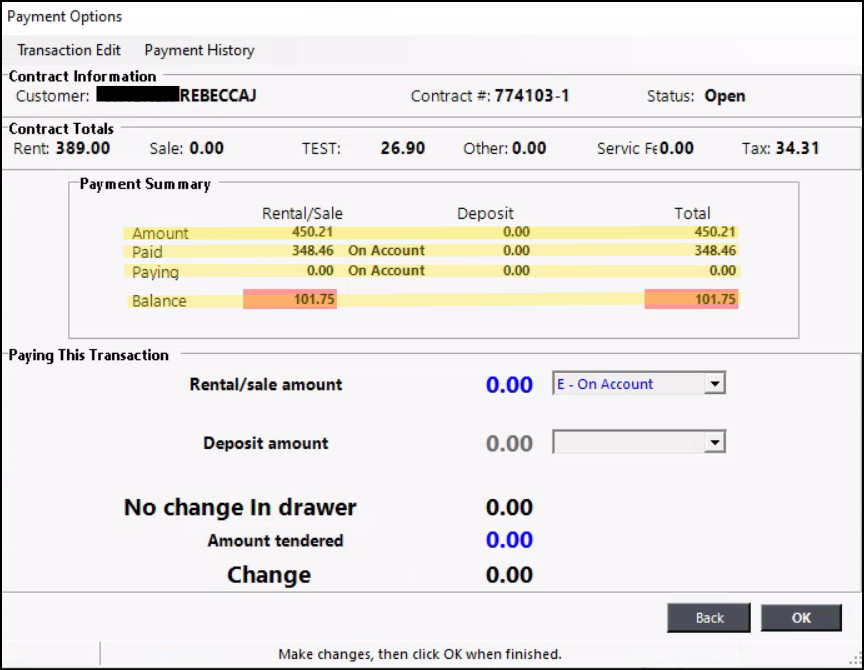Select the Tax total 34.31

796,148
